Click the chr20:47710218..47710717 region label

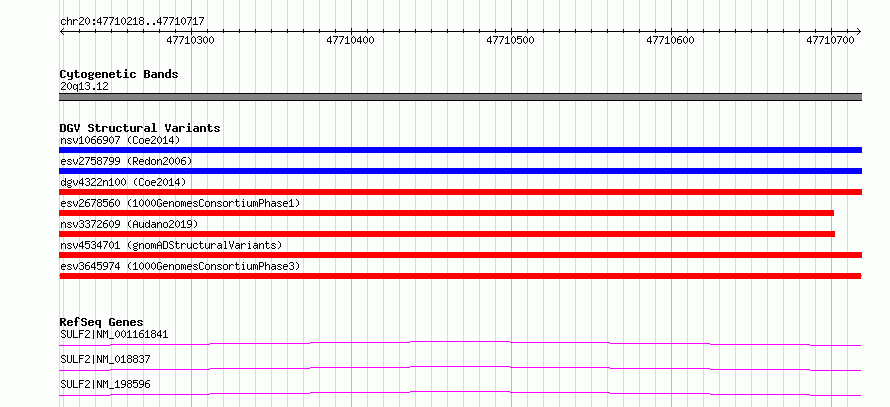point(132,22)
